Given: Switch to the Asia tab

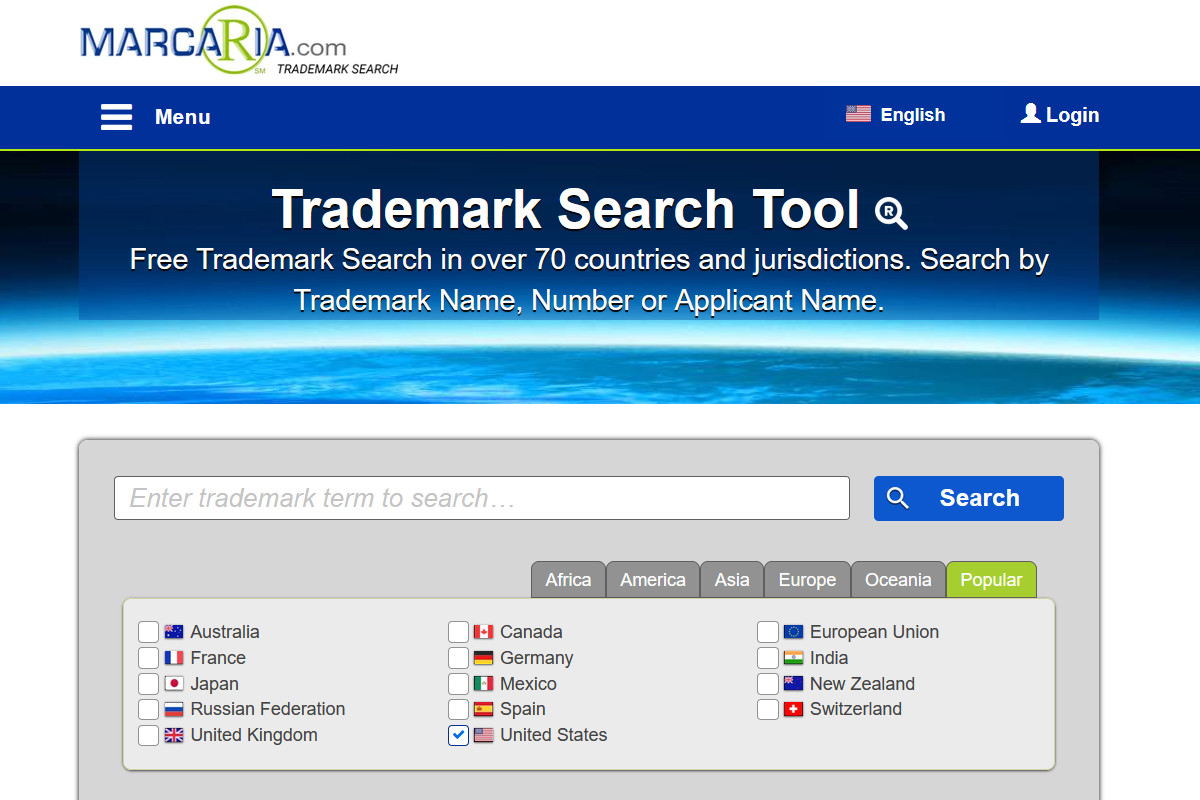Looking at the screenshot, I should pos(732,580).
